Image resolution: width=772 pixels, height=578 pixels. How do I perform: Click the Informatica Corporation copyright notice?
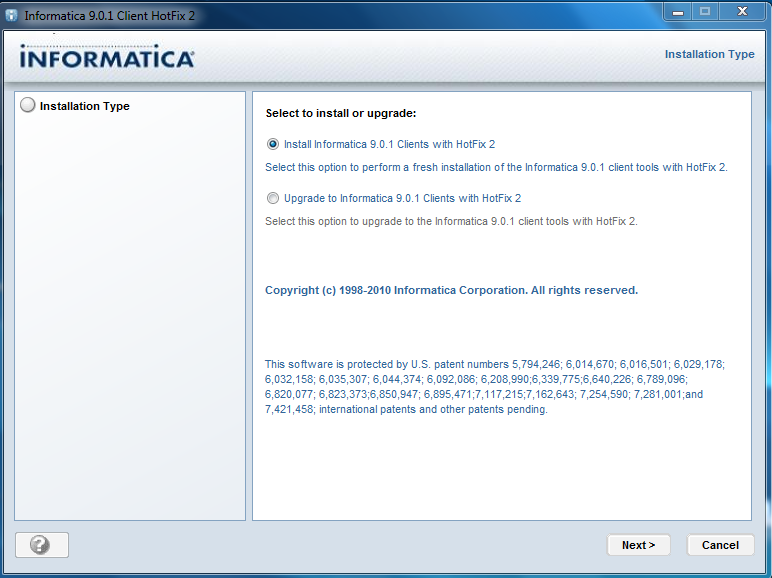click(451, 290)
